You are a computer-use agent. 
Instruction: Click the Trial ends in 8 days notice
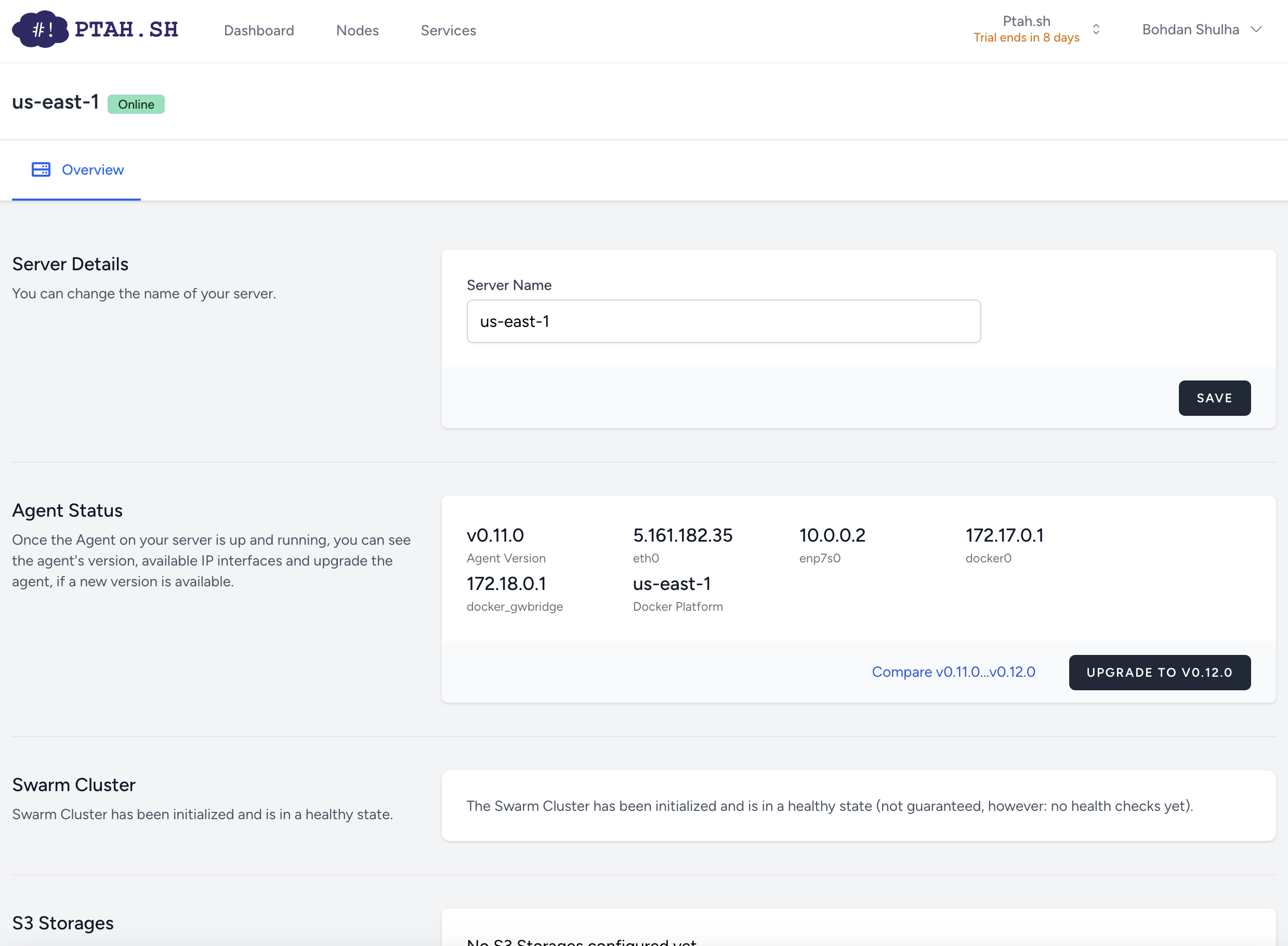pyautogui.click(x=1026, y=38)
